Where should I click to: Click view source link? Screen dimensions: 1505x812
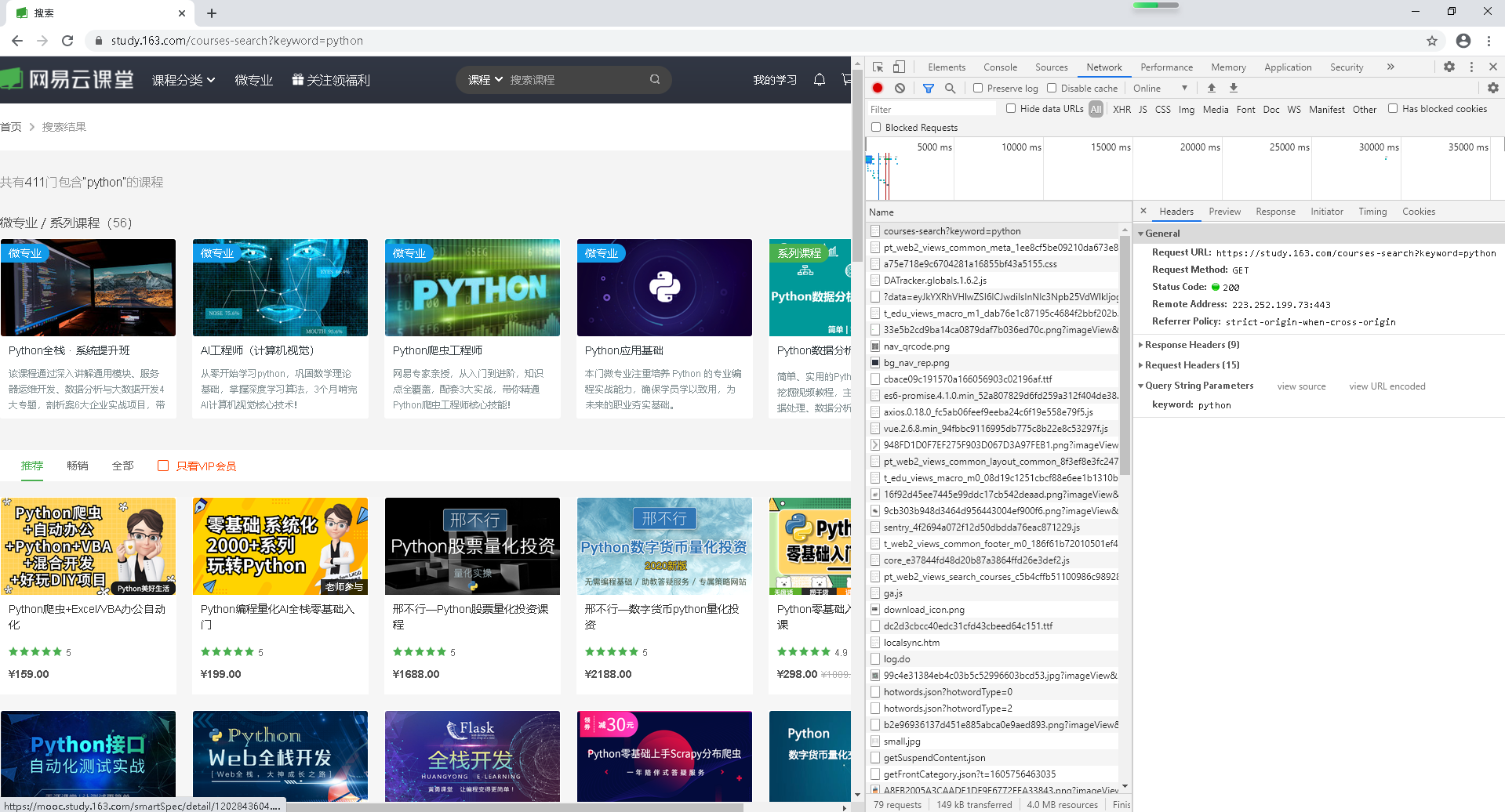pyautogui.click(x=1301, y=386)
